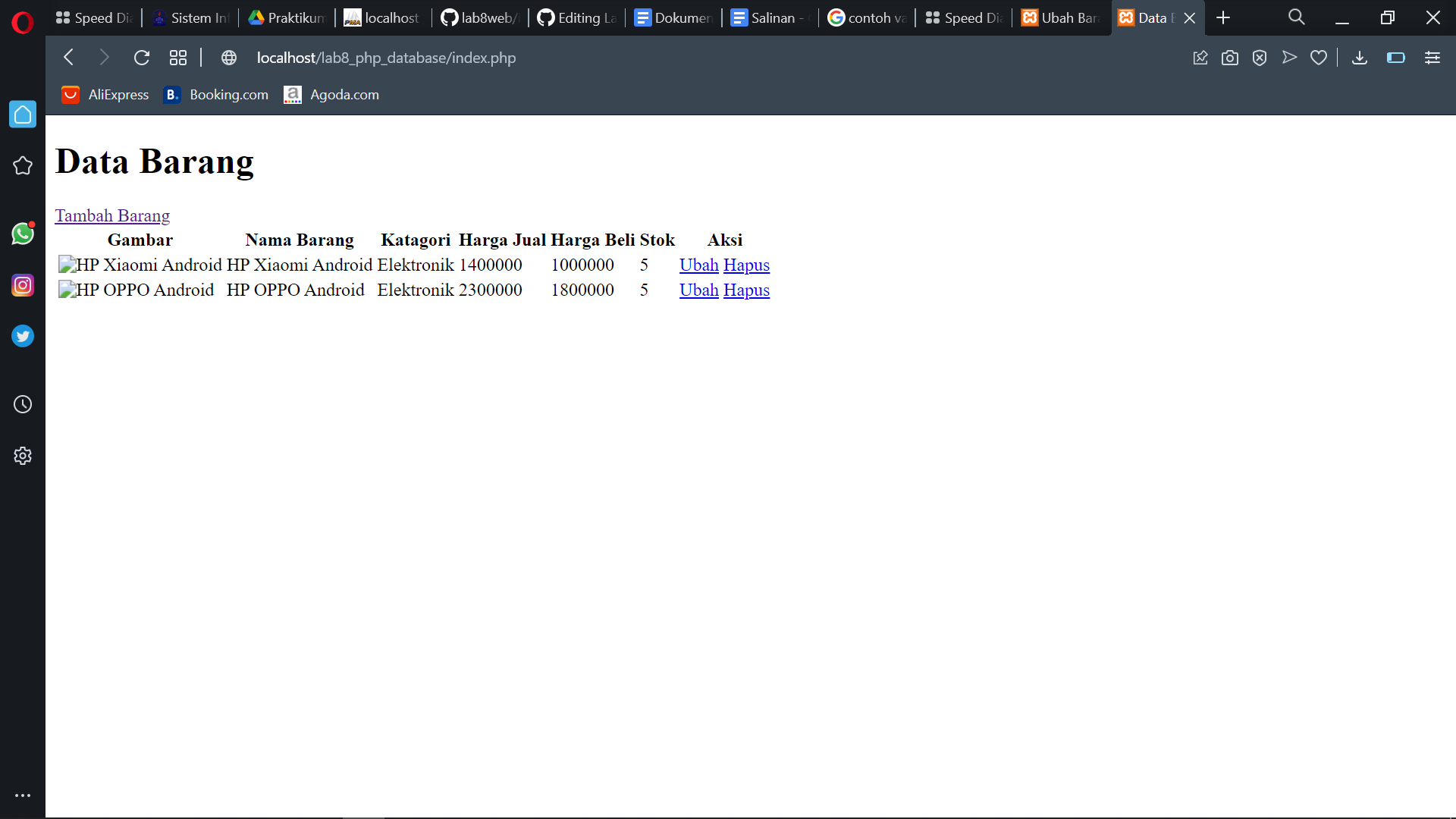The image size is (1456, 819).
Task: Open downloads from the toolbar icon
Action: coord(1360,58)
